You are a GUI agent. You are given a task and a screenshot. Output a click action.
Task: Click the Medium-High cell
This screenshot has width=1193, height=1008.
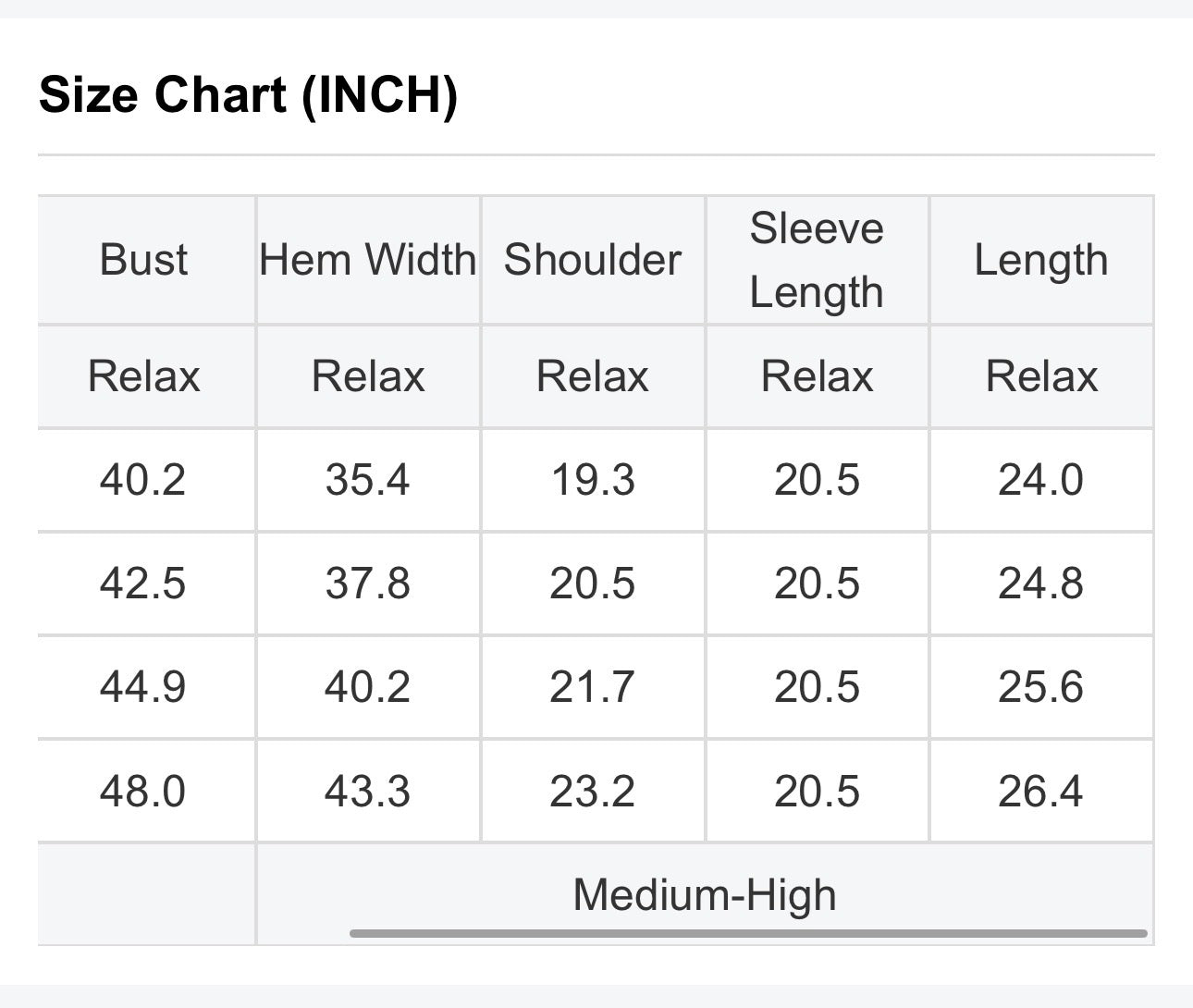point(705,894)
